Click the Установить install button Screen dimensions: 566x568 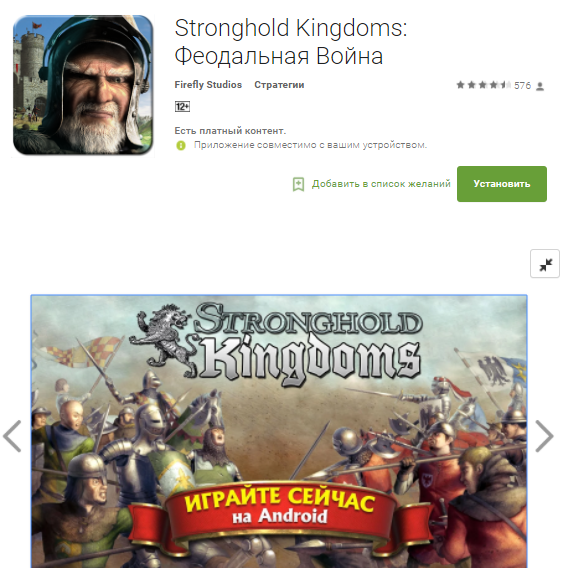pos(502,184)
